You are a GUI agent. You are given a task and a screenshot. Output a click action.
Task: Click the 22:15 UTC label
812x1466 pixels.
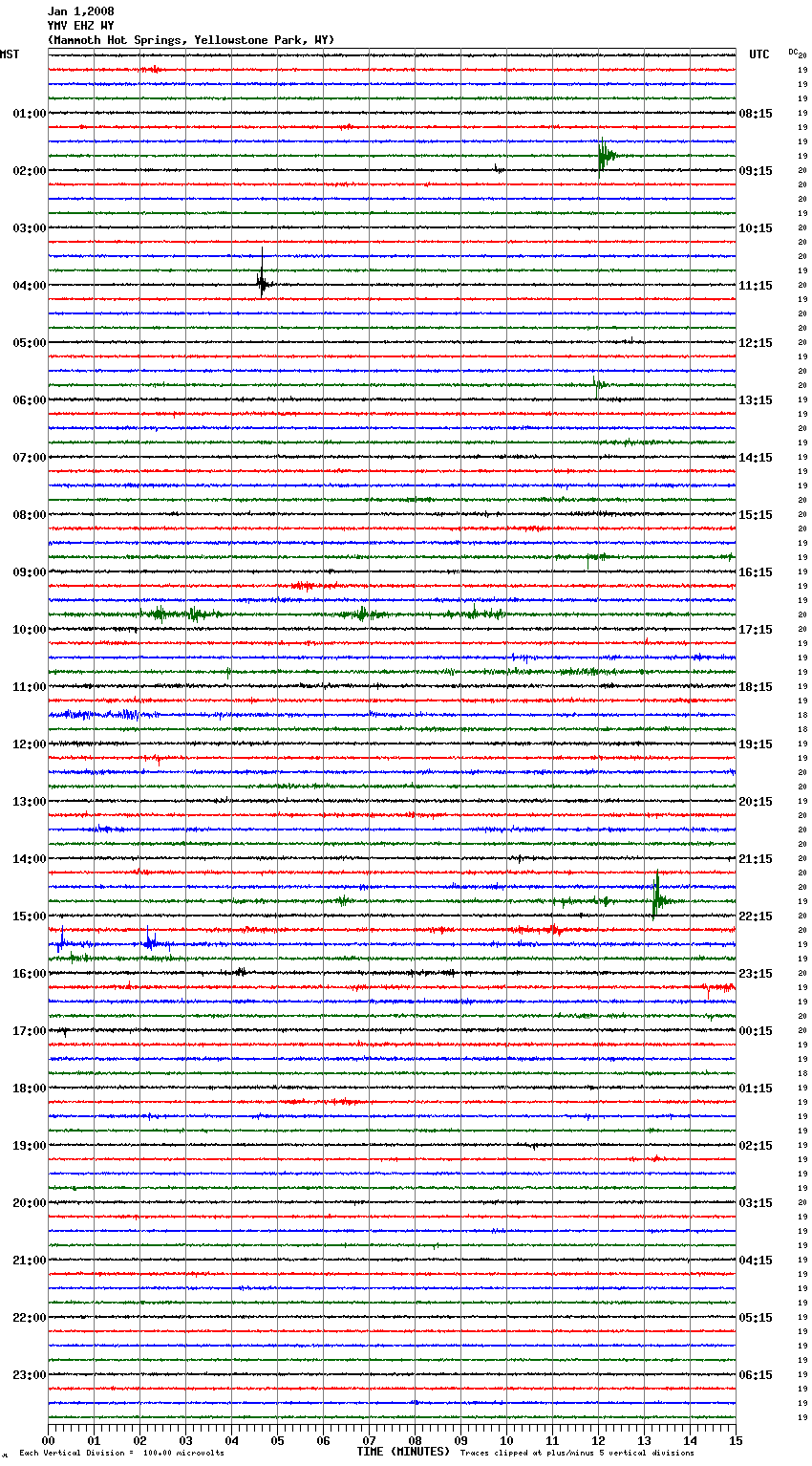coord(756,916)
